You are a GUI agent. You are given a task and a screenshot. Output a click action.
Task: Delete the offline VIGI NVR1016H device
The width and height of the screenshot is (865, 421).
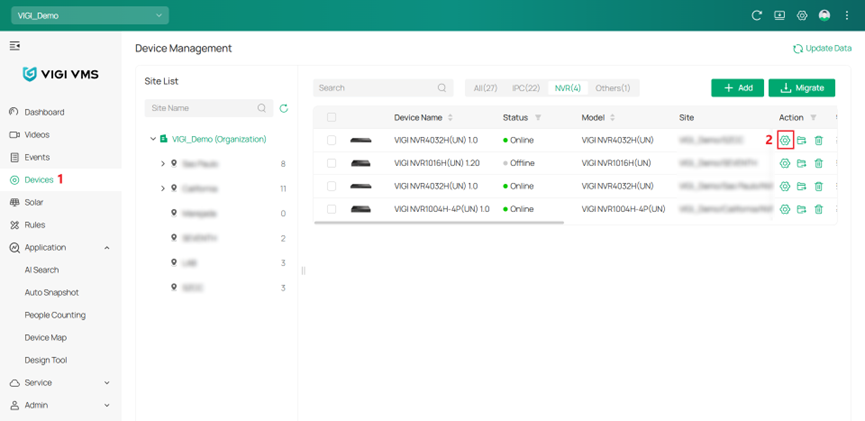(818, 163)
